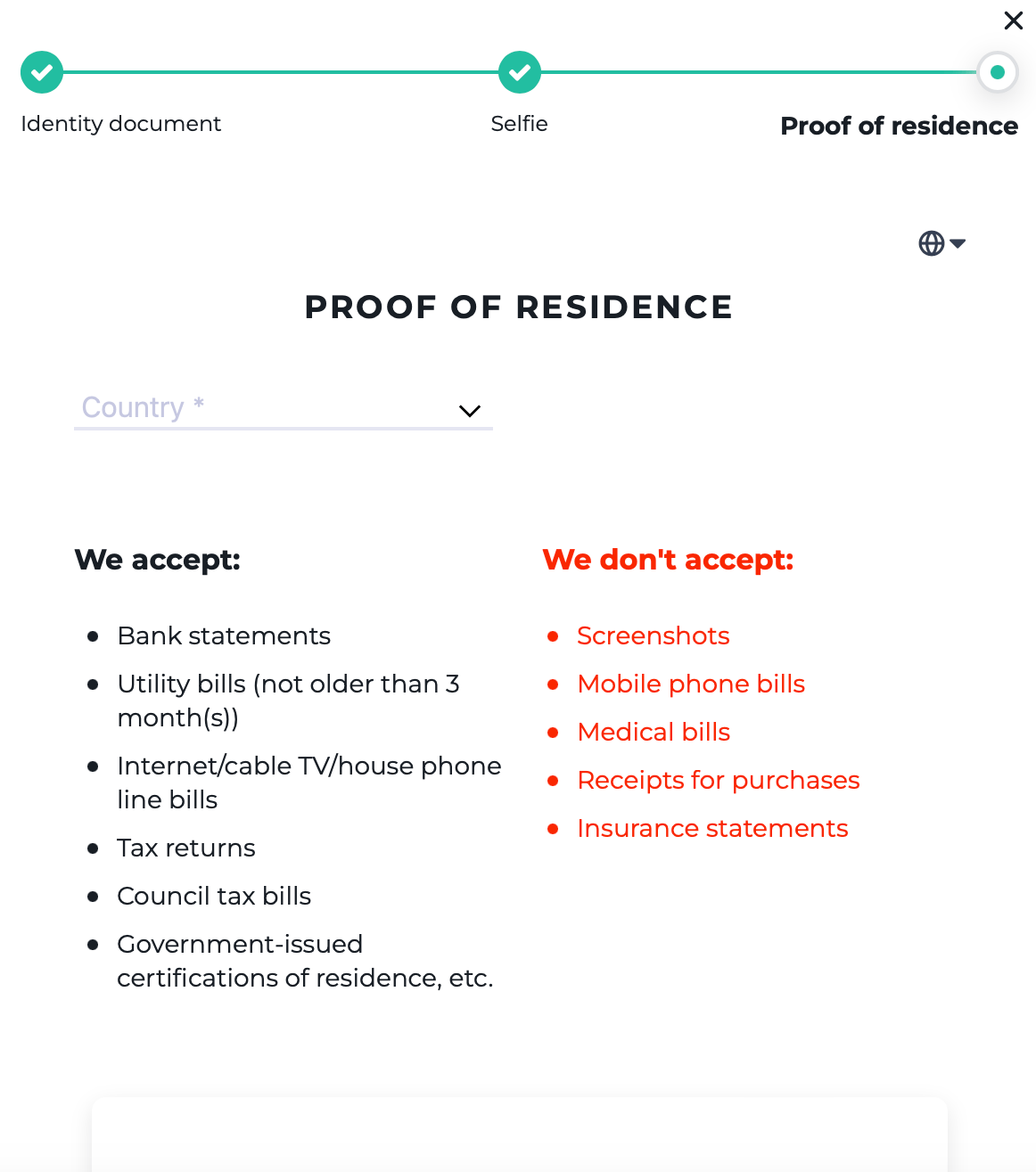Click the red Screenshots list item
Screen dimensions: 1036x1172
pos(653,635)
